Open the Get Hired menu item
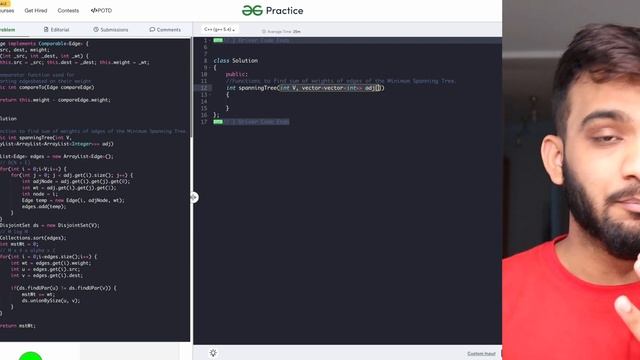This screenshot has width=640, height=360. [36, 11]
